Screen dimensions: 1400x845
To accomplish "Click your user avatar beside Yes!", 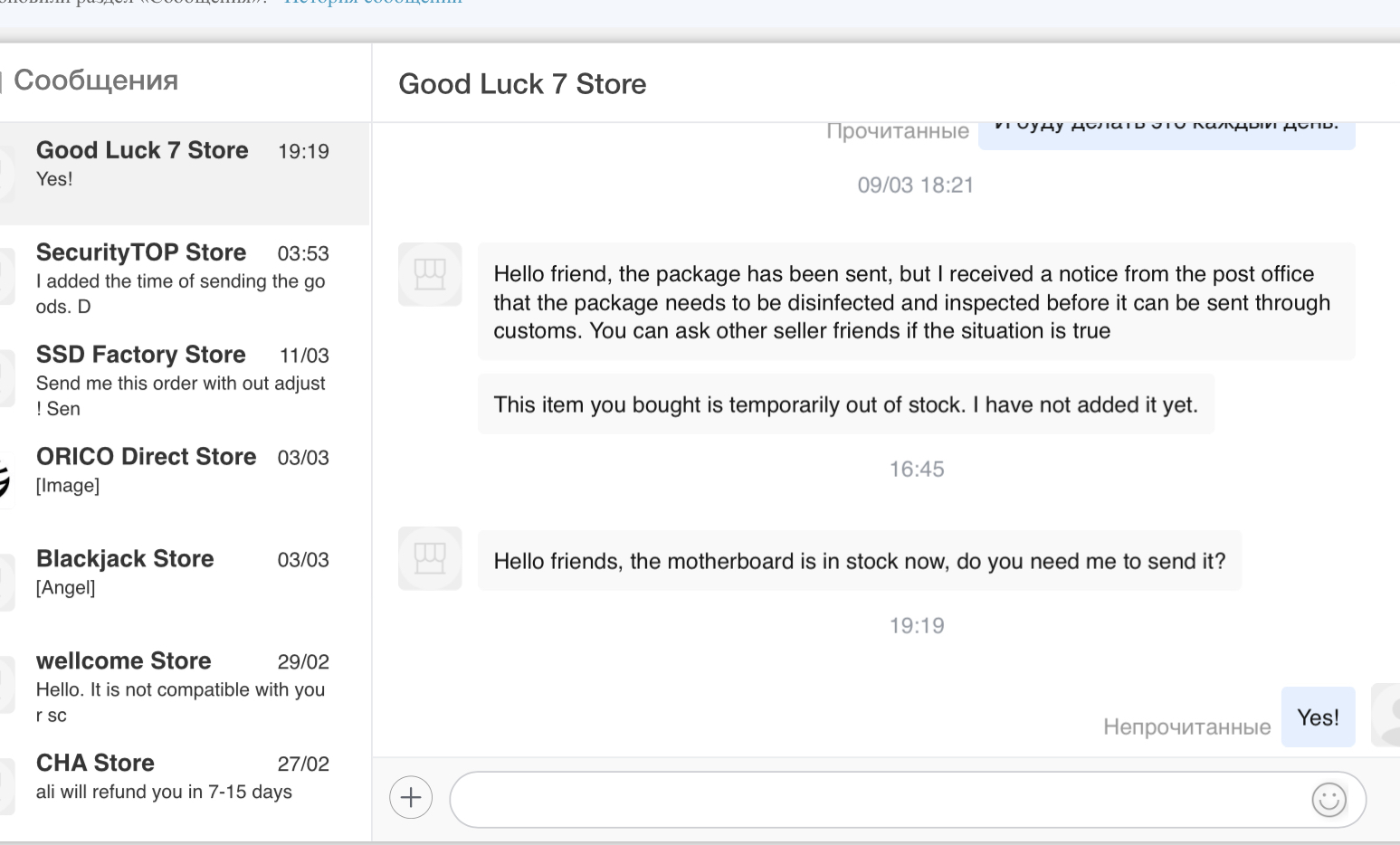I will pos(1387,716).
